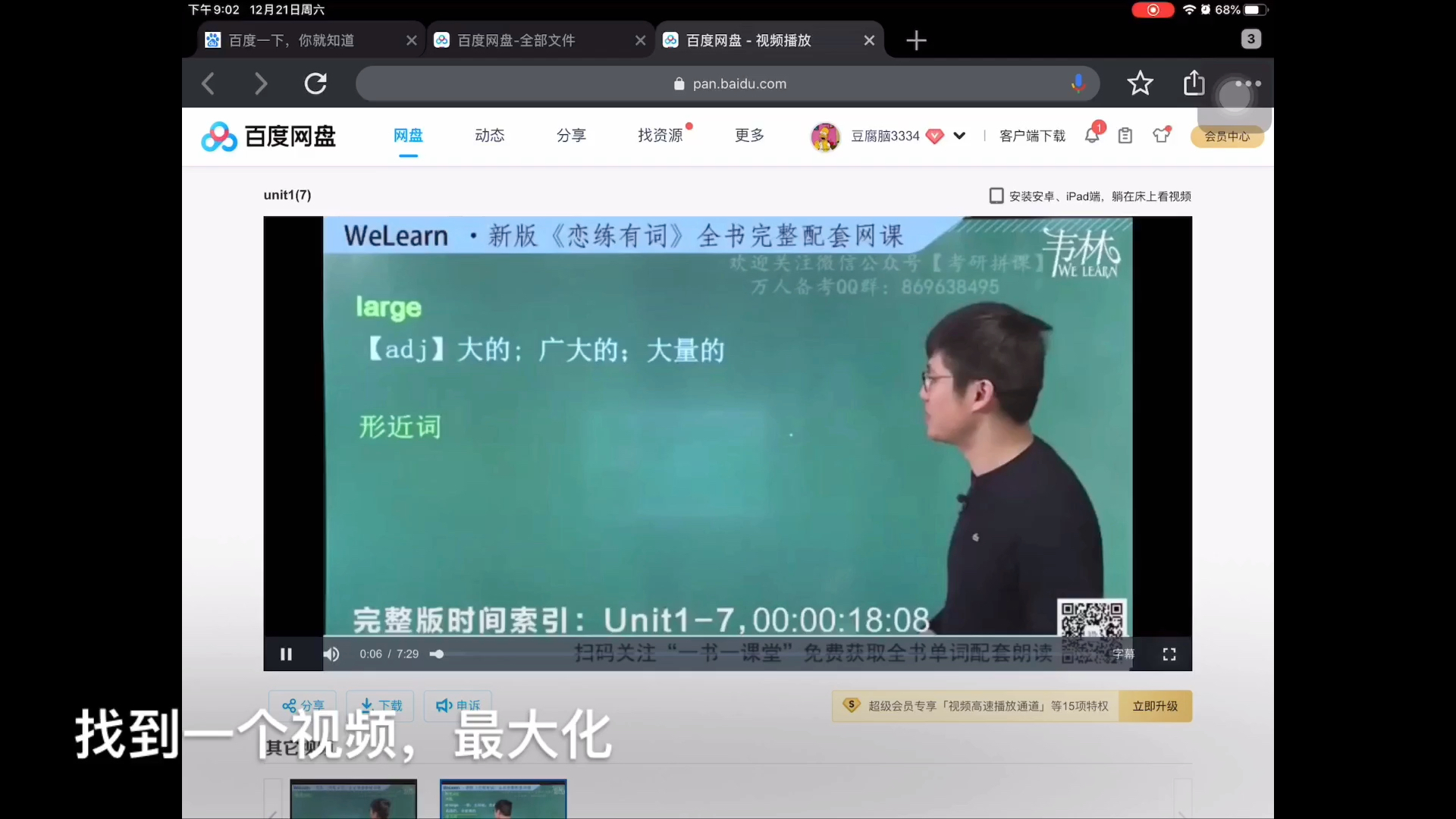Click user avatar picture

(825, 136)
